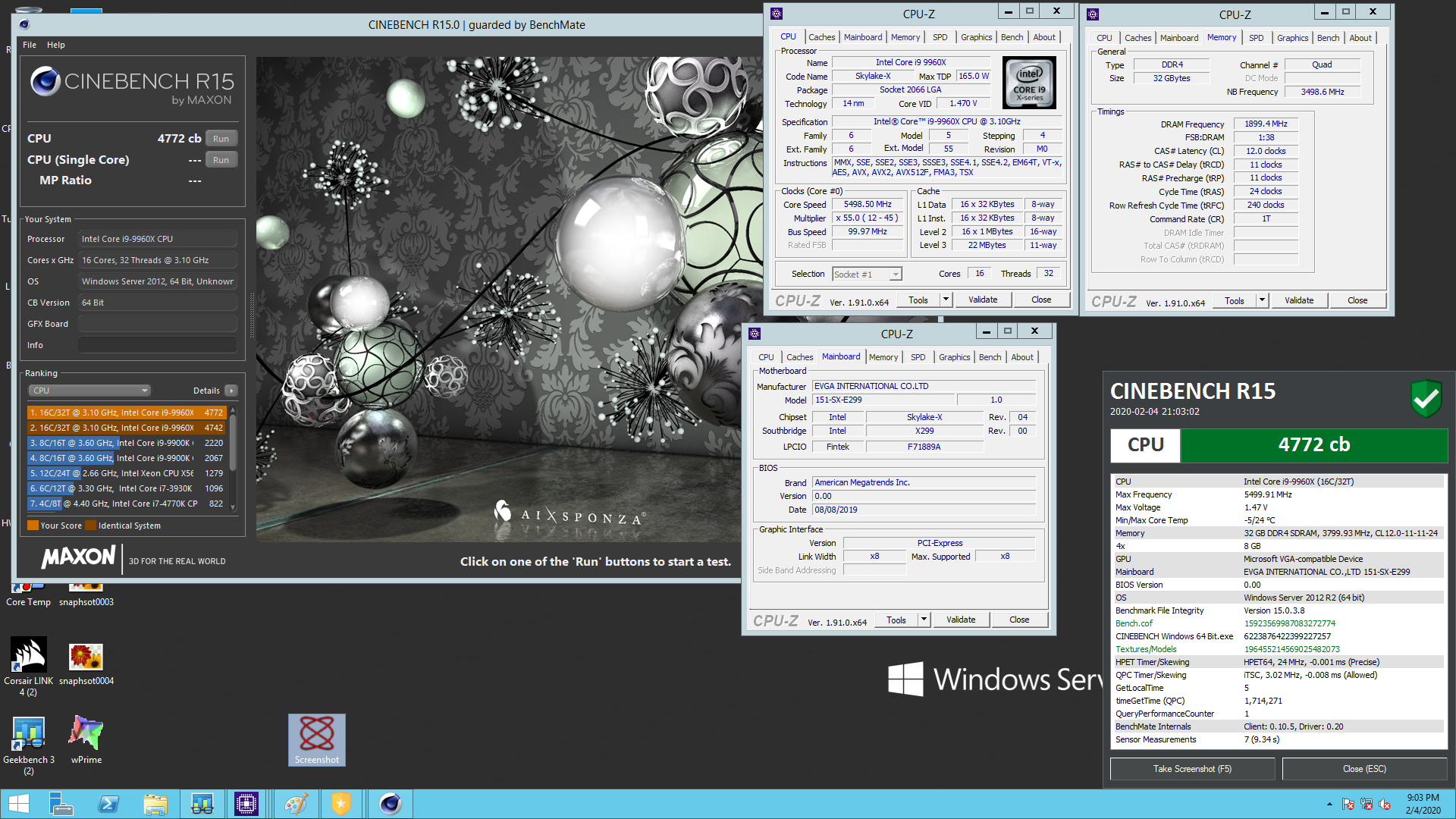Image resolution: width=1456 pixels, height=819 pixels.
Task: Click Close (ESC) in BenchMate panel
Action: [1364, 769]
